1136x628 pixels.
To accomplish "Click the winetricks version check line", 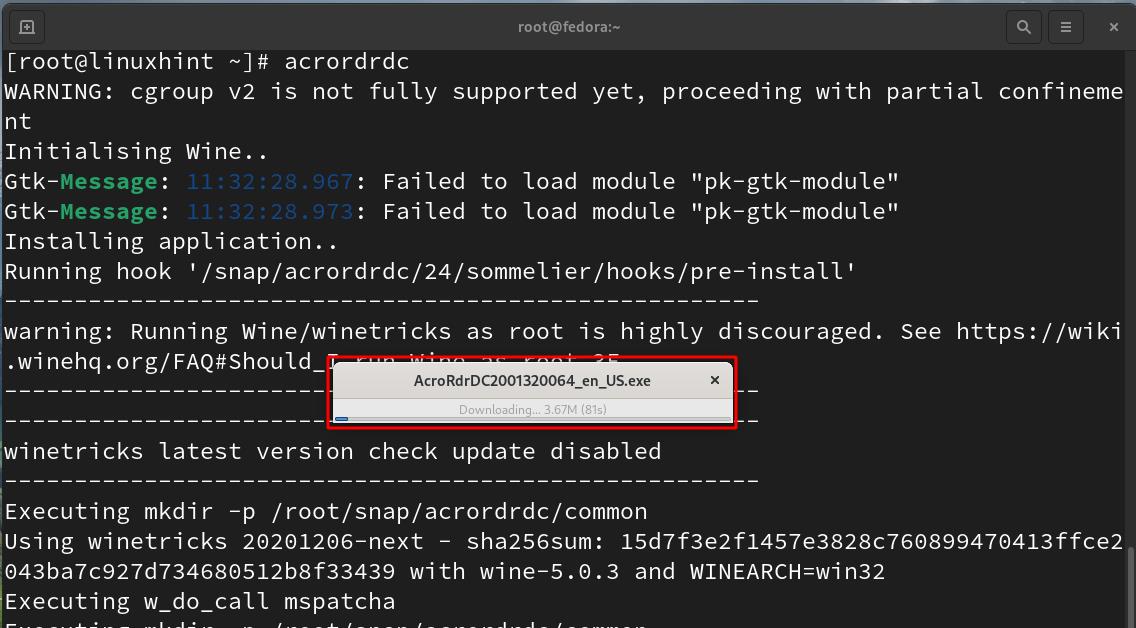I will (x=333, y=451).
